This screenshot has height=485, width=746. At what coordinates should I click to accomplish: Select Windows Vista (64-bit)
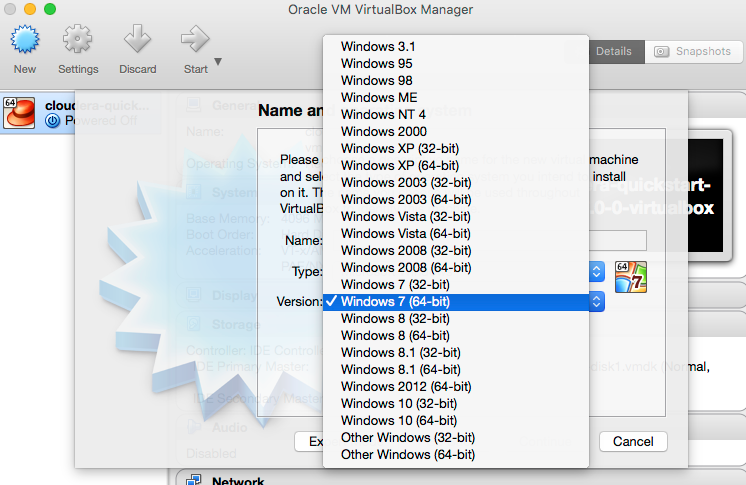pyautogui.click(x=456, y=234)
